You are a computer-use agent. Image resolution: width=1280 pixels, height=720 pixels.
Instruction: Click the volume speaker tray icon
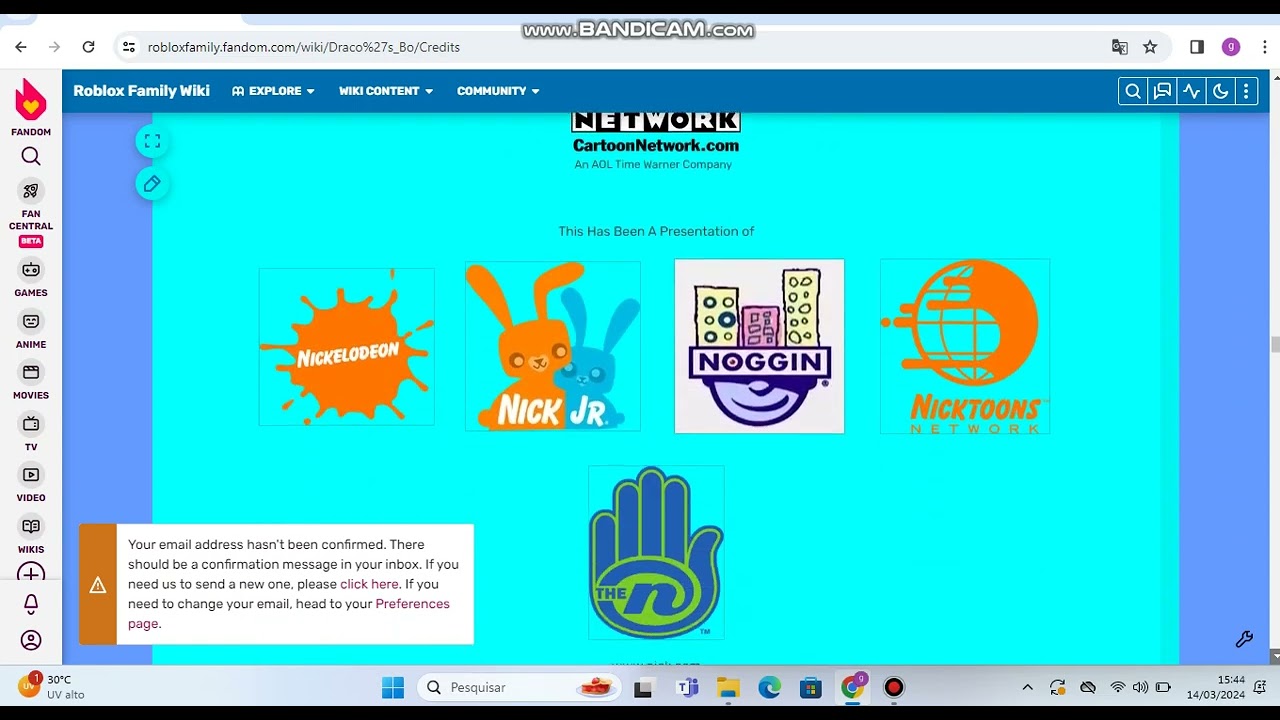click(1140, 688)
